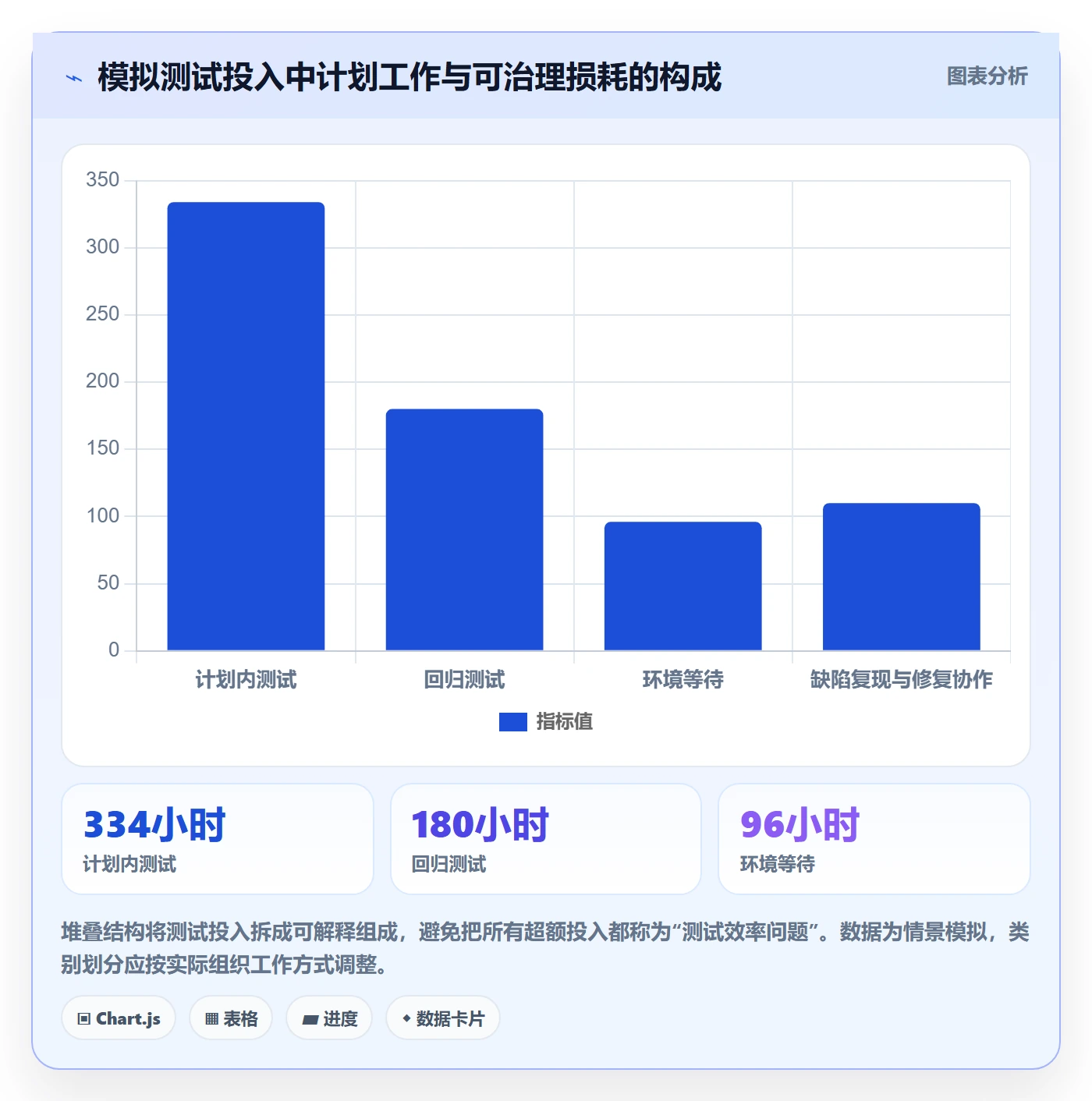Click the 图表分析 label in header
The image size is (1092, 1101).
987,76
